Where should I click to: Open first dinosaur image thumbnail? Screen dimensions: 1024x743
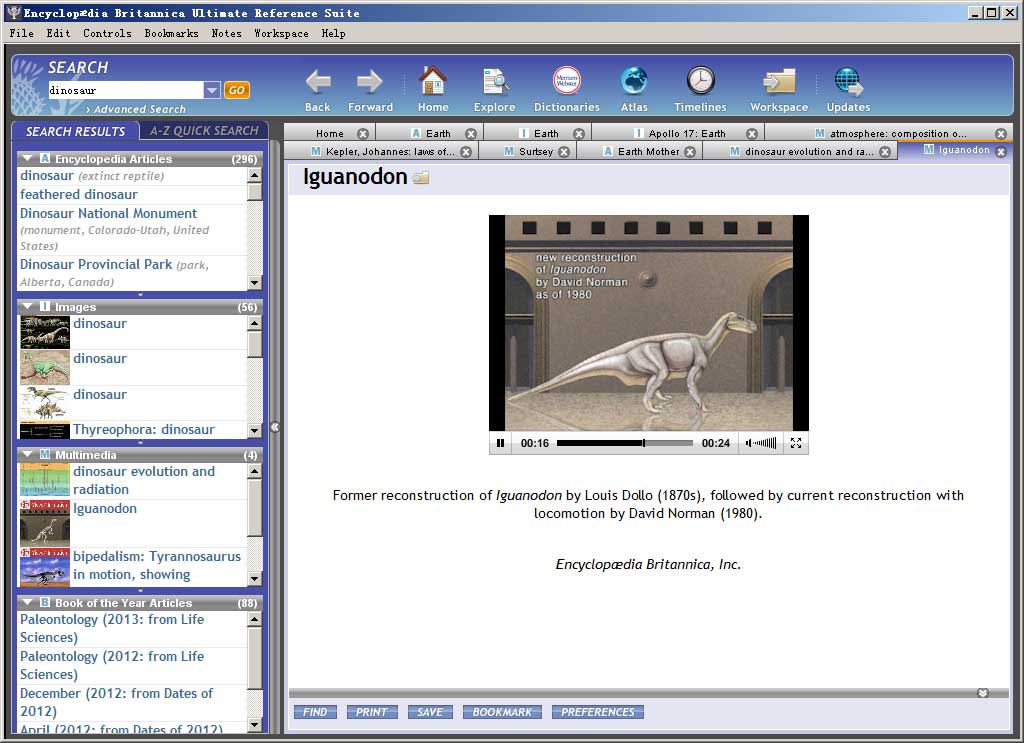[x=44, y=332]
